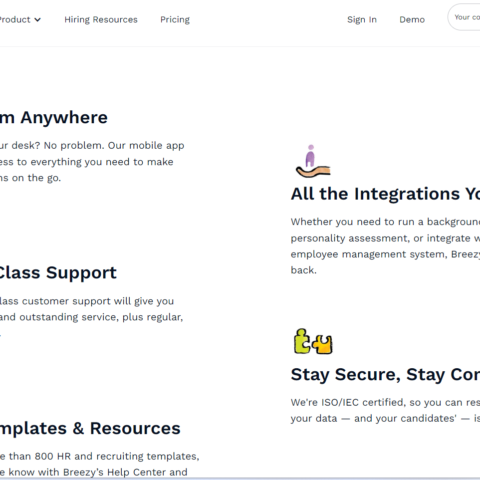
Task: Click the customer support description paragraph
Action: pyautogui.click(x=91, y=309)
